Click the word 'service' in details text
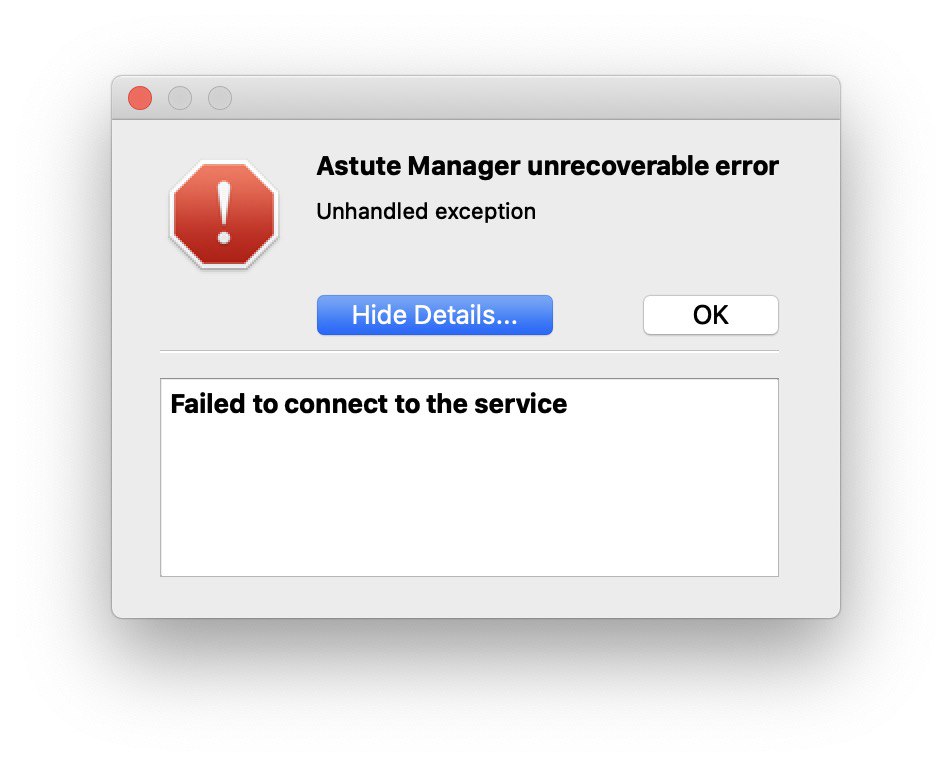The height and width of the screenshot is (766, 952). click(520, 404)
